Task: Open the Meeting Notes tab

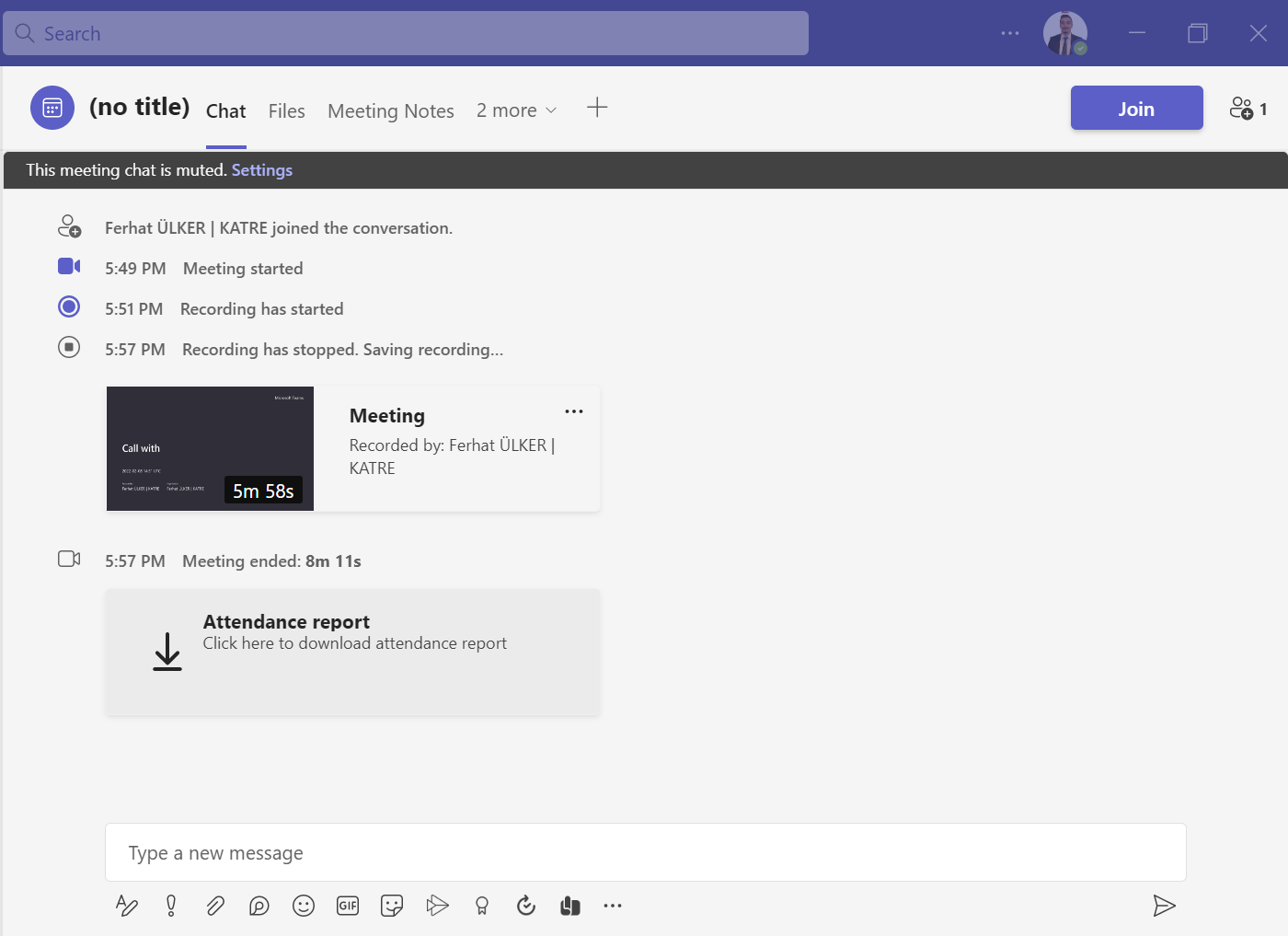Action: coord(391,111)
